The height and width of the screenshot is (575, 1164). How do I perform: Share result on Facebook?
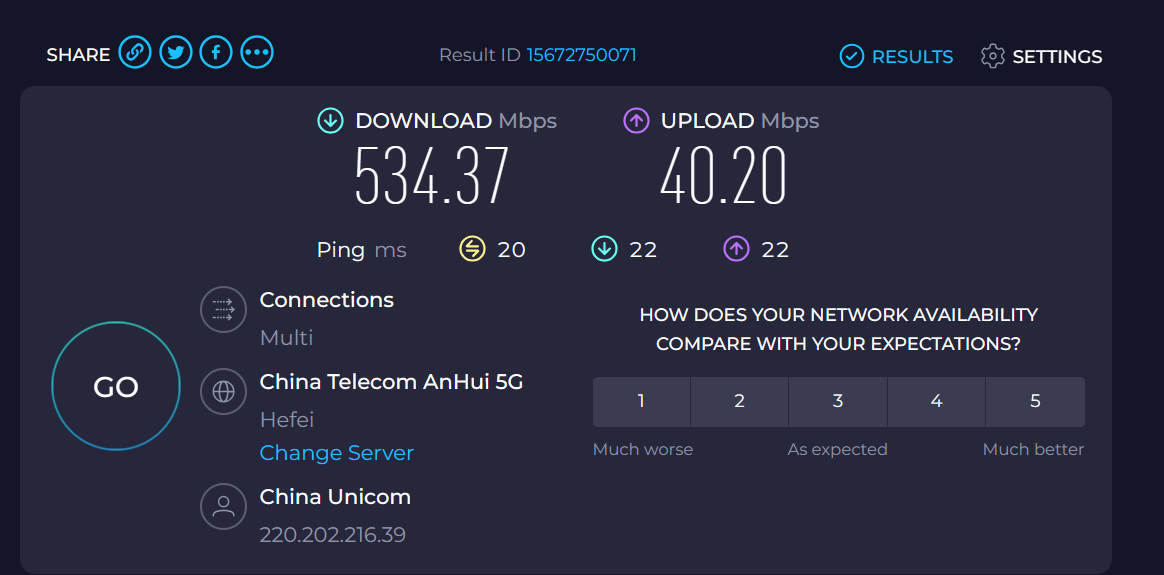216,52
